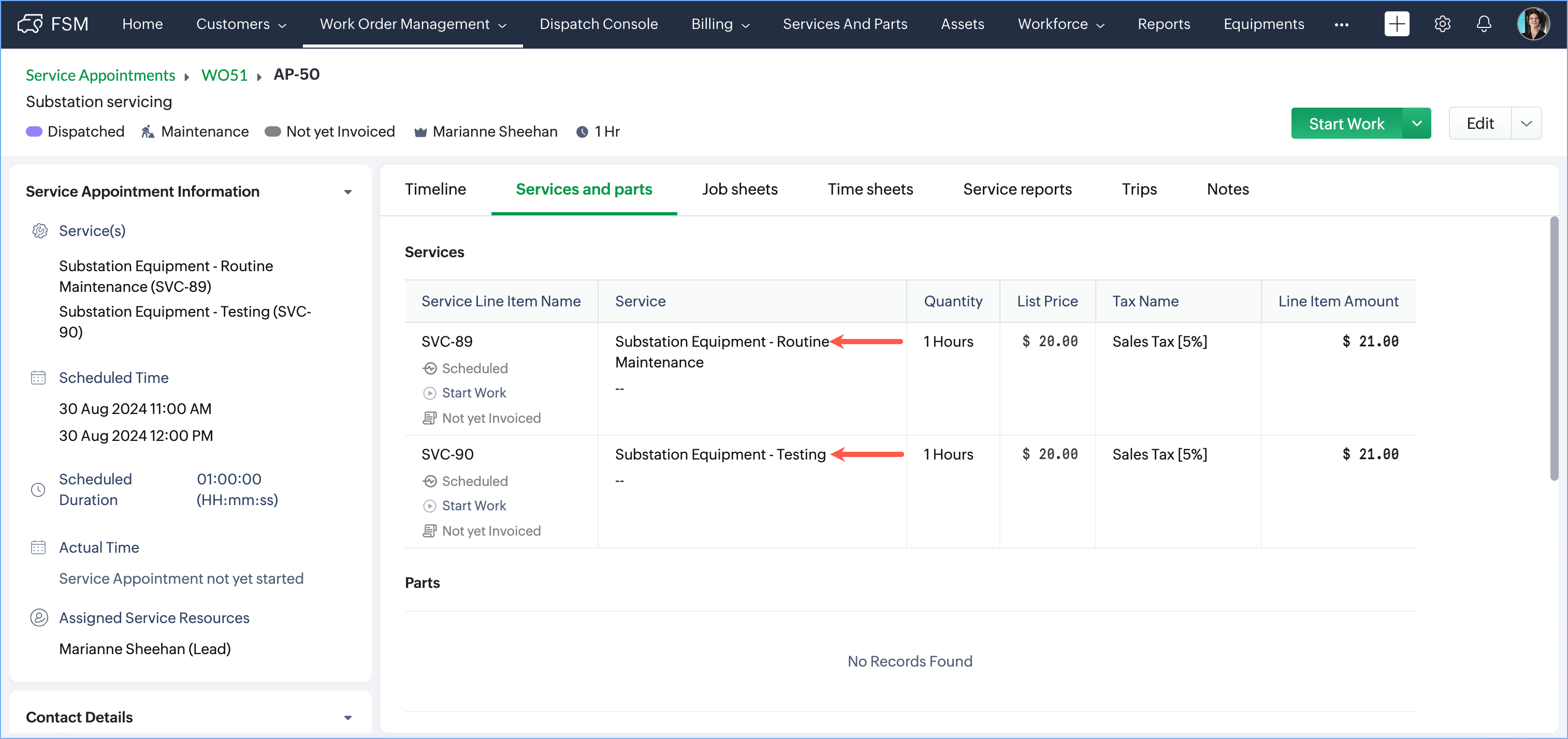Switch to the Time sheets tab
Image resolution: width=1568 pixels, height=739 pixels.
(x=870, y=189)
